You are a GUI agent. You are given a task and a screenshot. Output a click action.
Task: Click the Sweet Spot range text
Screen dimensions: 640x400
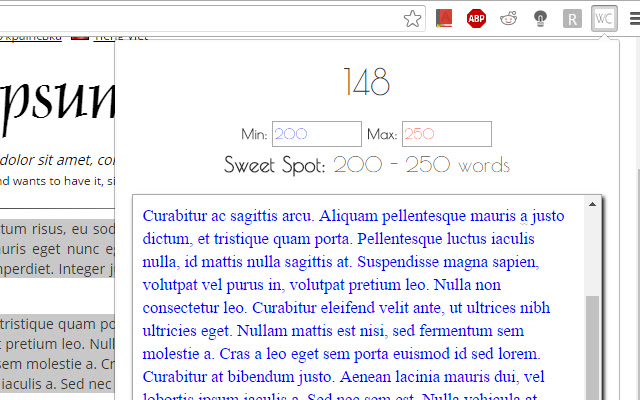click(x=367, y=165)
